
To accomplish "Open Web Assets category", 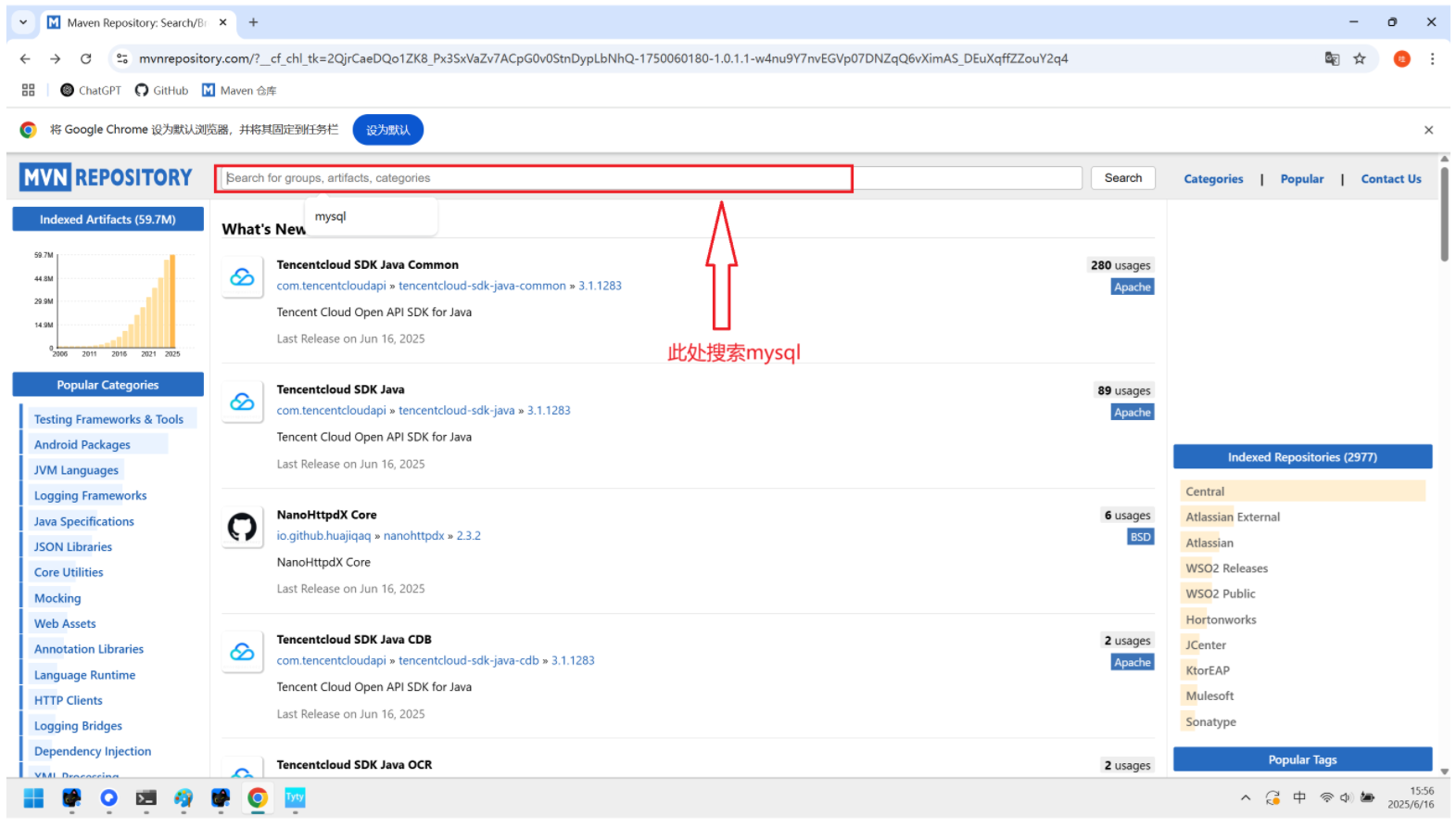I will pos(65,624).
